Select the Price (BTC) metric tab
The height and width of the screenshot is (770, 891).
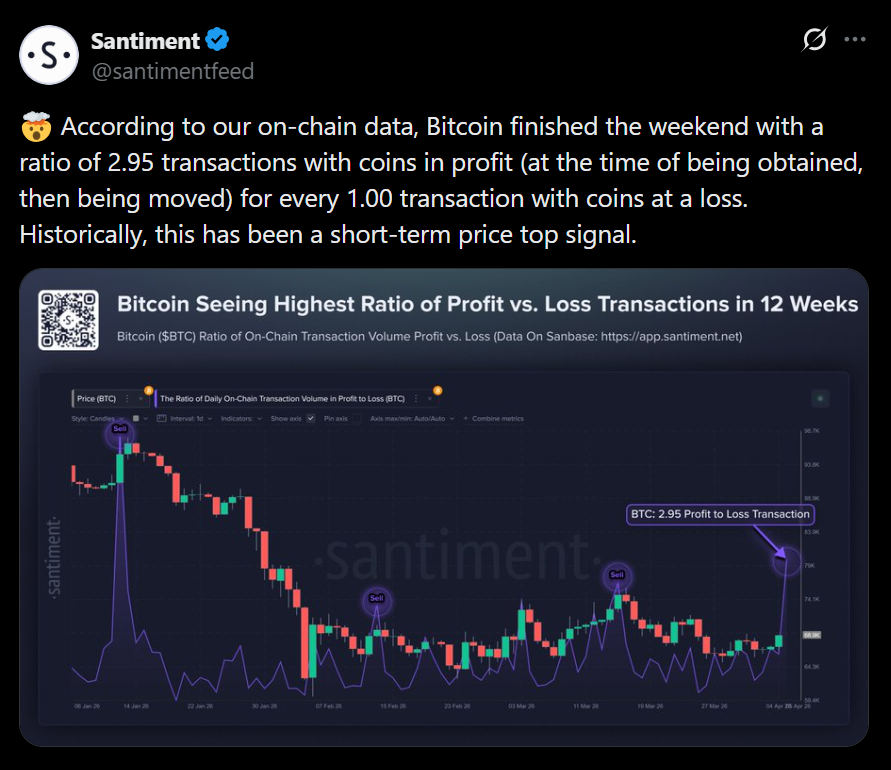click(x=97, y=398)
